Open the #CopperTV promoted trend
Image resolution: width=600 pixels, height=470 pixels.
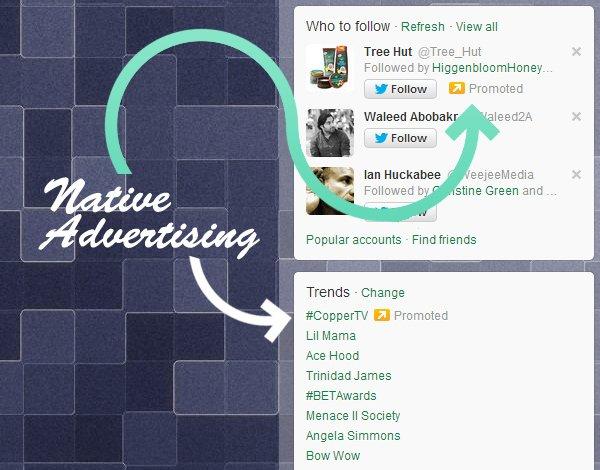point(337,316)
